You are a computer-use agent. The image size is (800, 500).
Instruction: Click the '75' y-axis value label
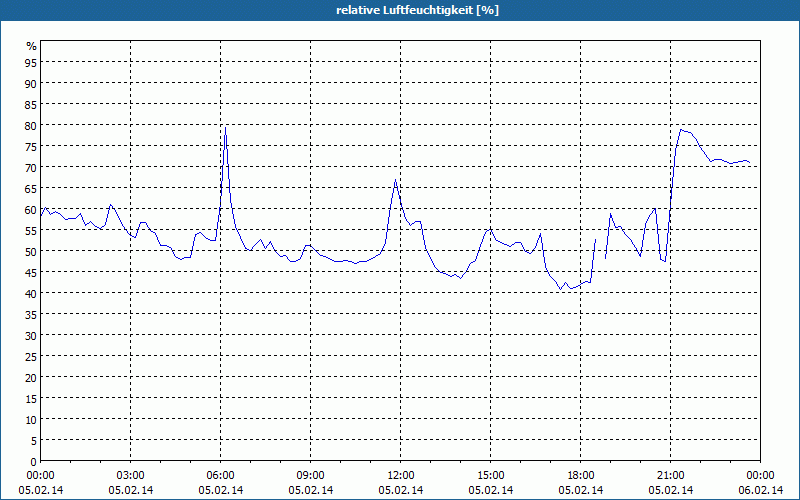[x=31, y=147]
